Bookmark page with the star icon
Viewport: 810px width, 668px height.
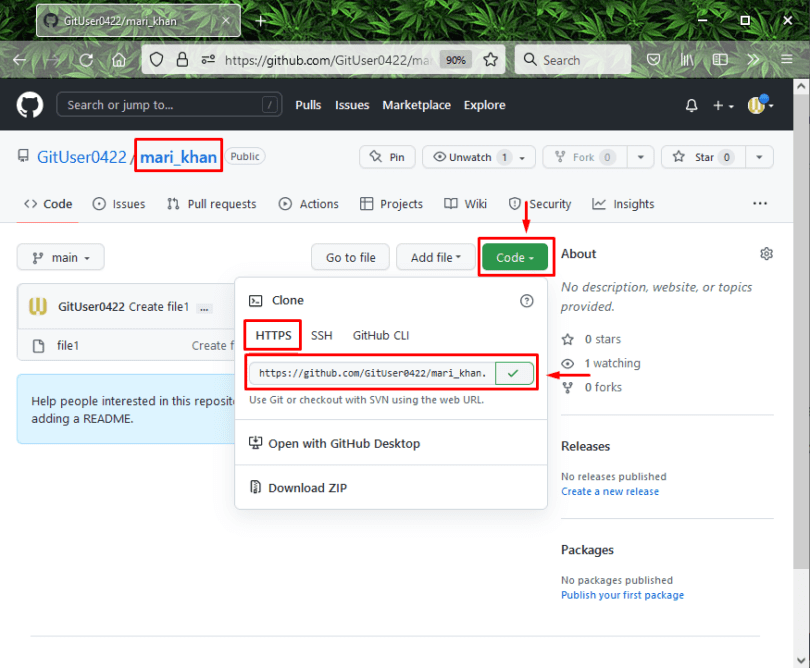490,60
